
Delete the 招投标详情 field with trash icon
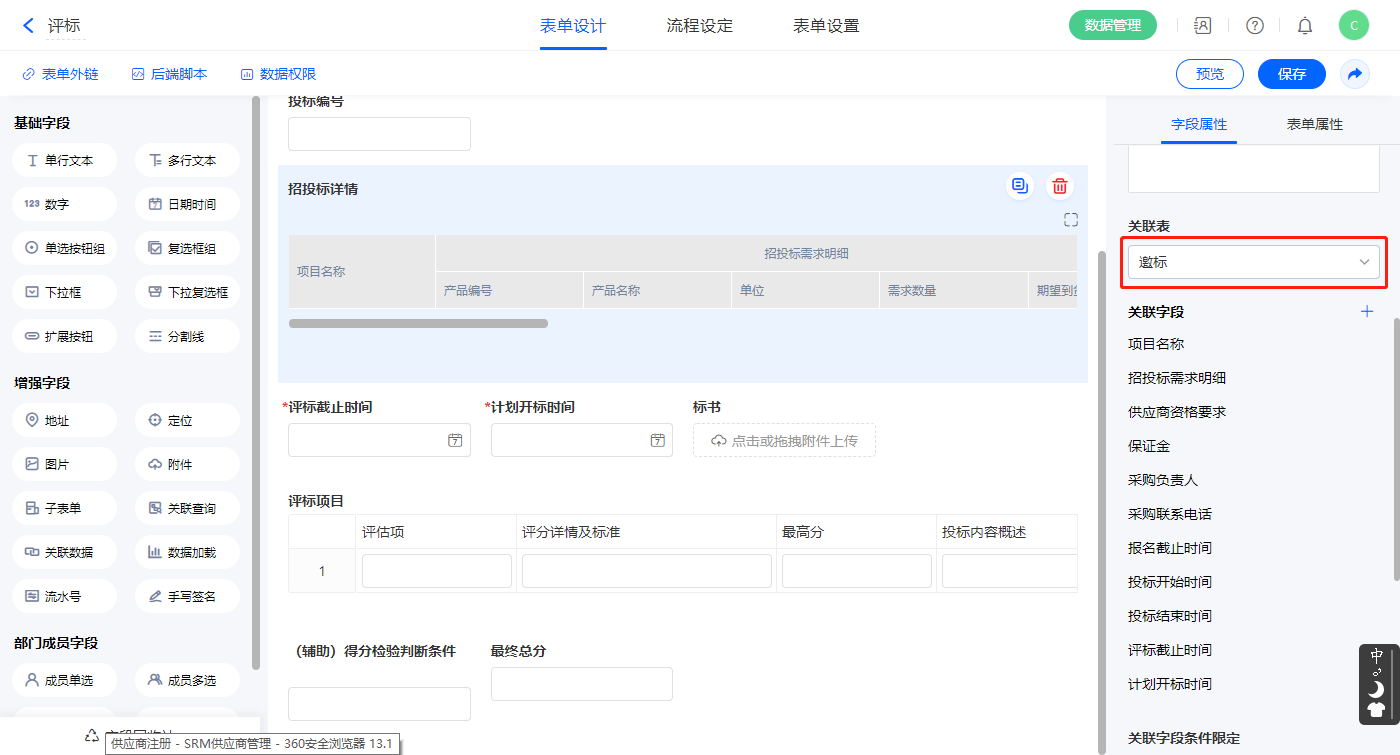point(1059,186)
